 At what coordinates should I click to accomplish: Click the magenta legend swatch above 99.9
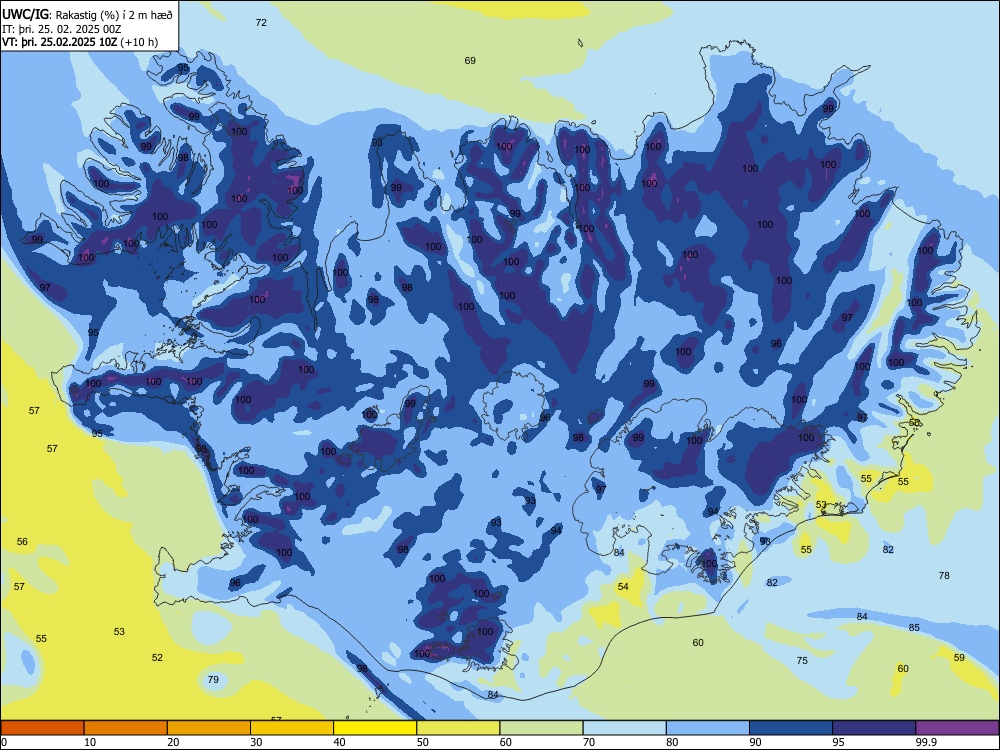(x=957, y=728)
